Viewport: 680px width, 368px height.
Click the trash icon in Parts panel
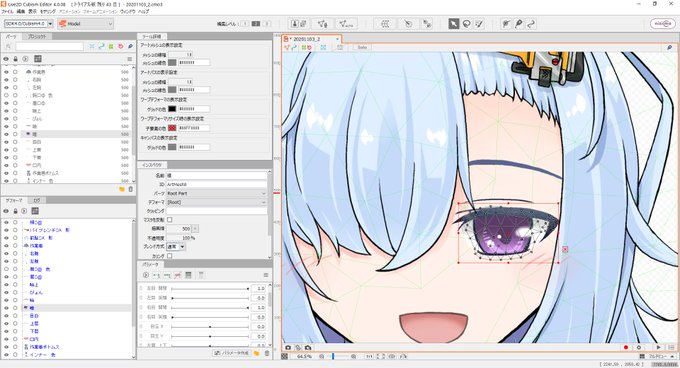(131, 189)
